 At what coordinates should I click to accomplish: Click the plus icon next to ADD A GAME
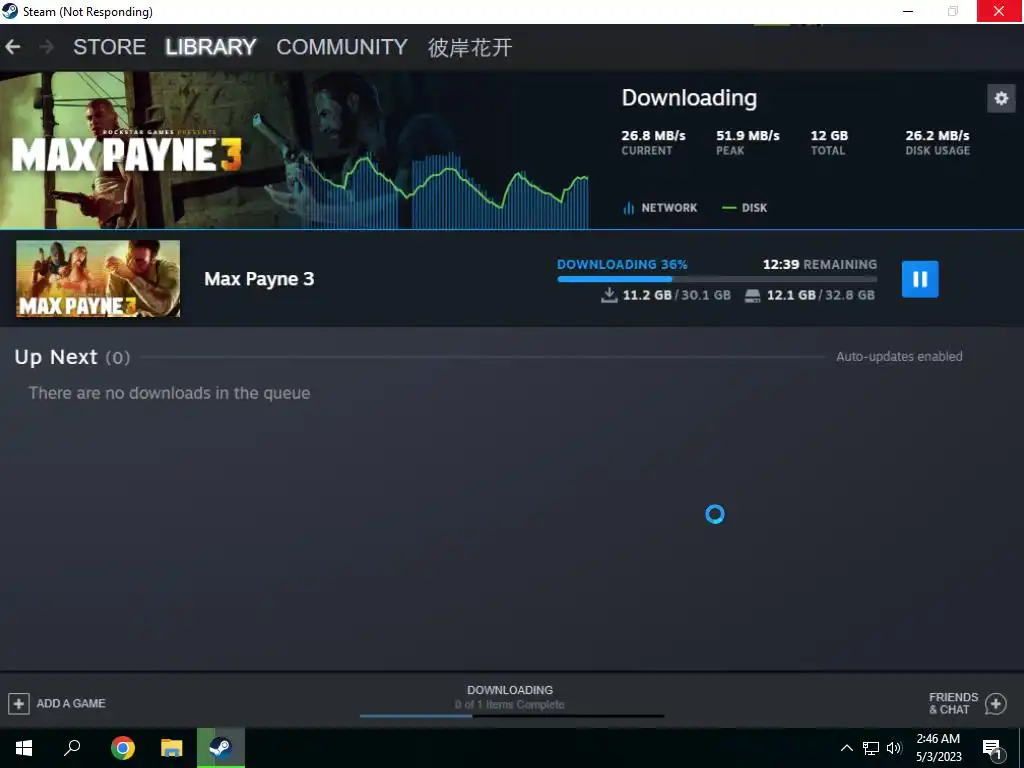tap(19, 703)
